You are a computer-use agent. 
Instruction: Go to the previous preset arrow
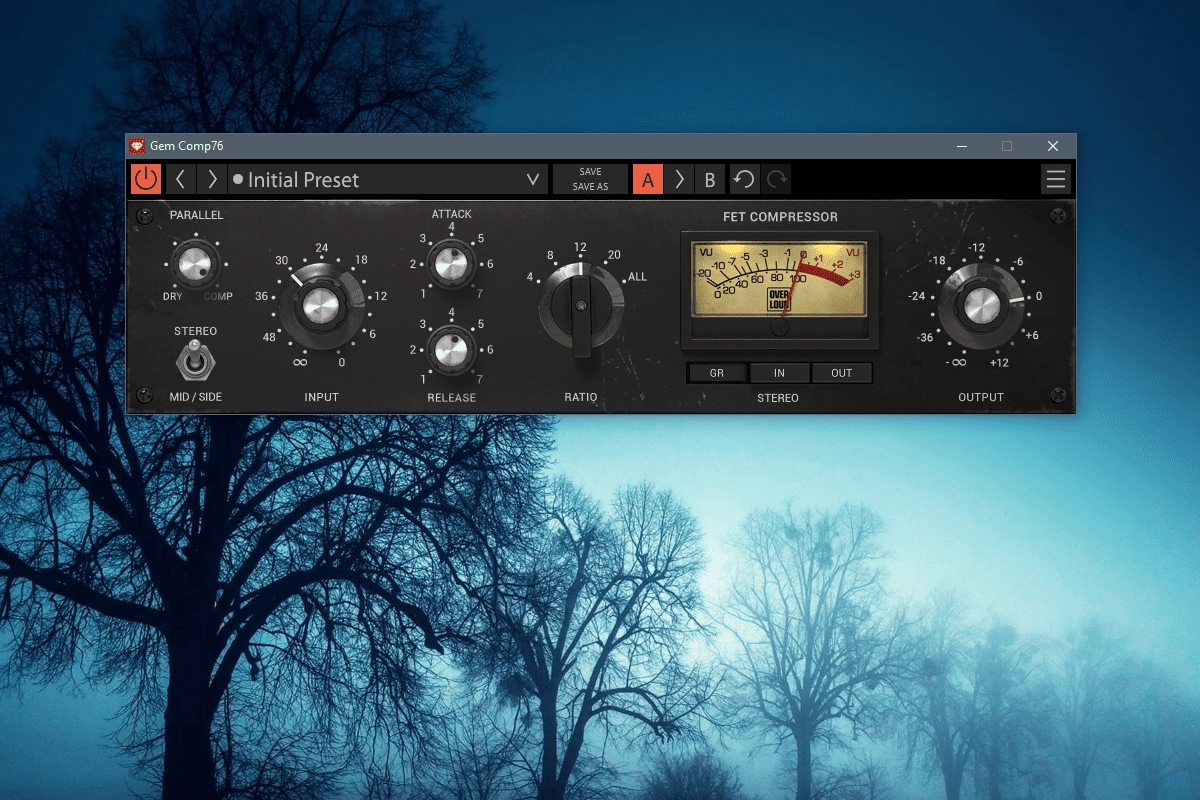click(x=181, y=180)
